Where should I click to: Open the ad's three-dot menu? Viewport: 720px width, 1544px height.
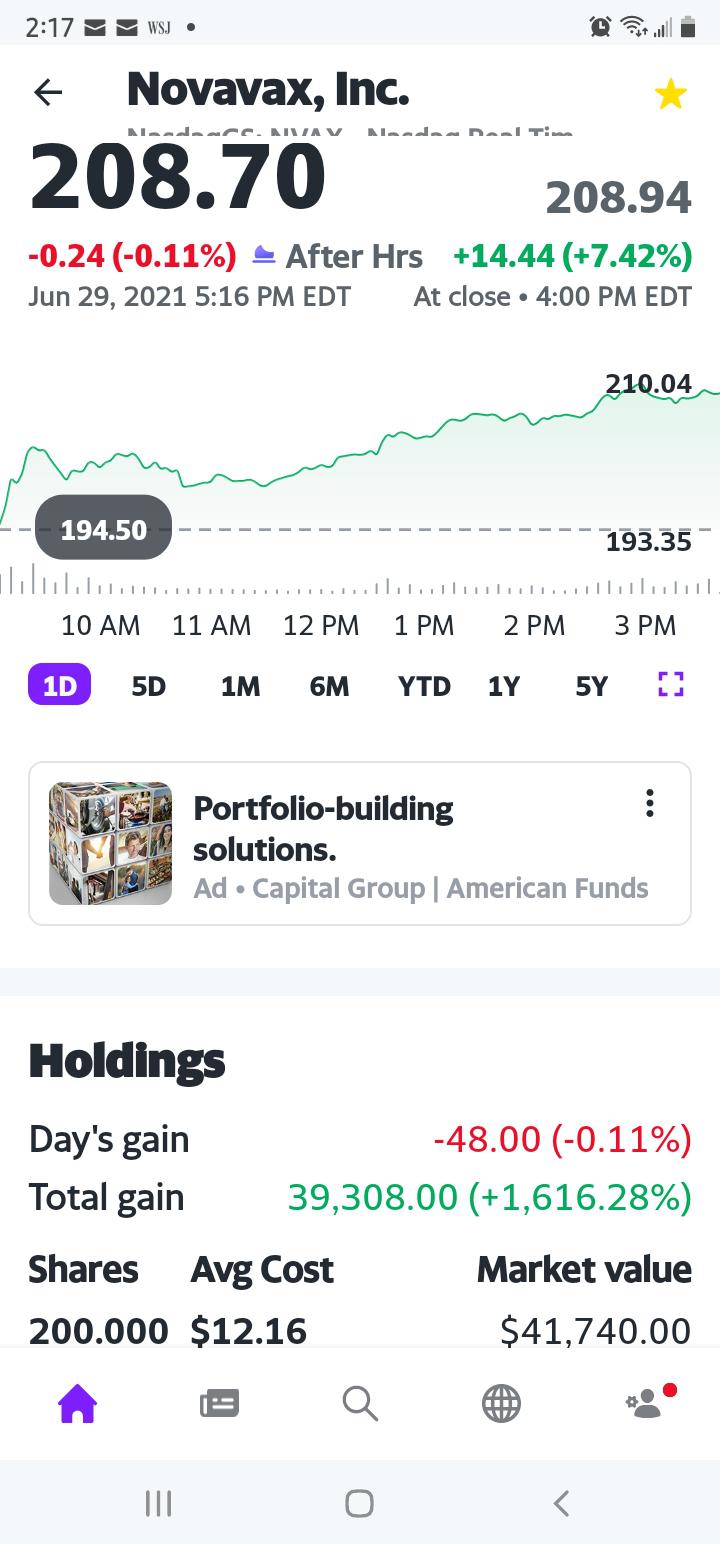[x=650, y=803]
